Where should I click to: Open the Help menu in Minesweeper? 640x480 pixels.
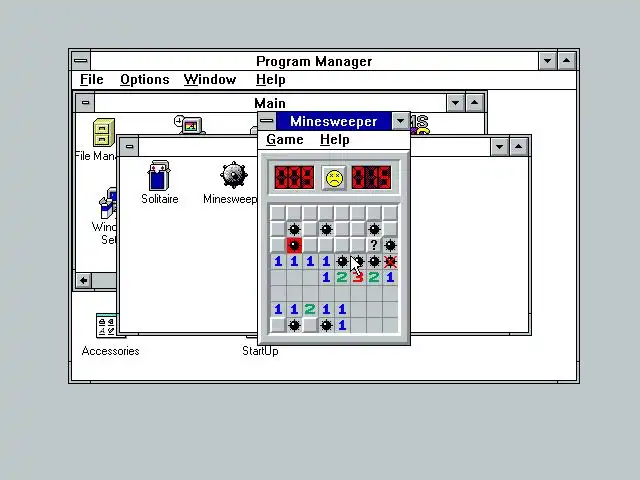[334, 140]
